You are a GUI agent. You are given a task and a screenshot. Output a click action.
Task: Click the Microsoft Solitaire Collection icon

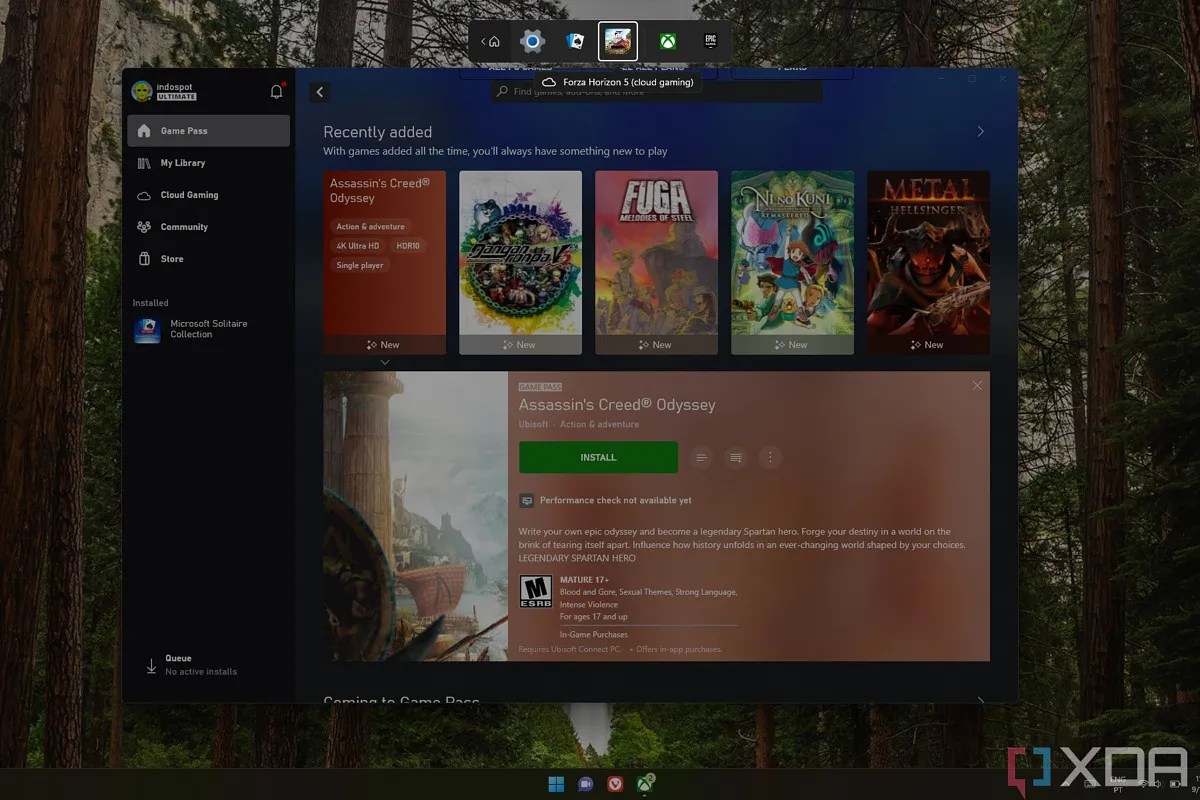pos(147,330)
